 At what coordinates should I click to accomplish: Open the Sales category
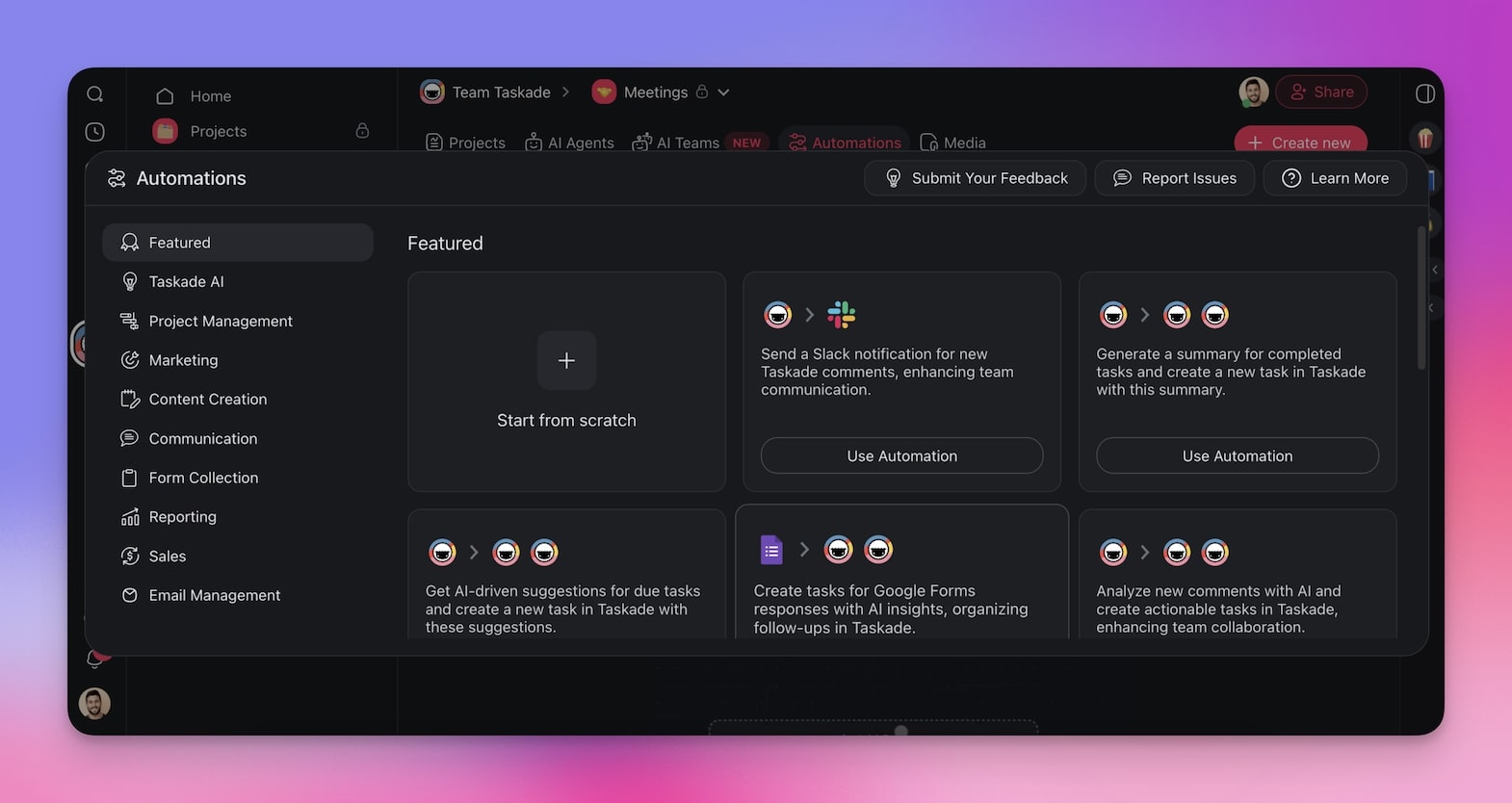[238, 556]
